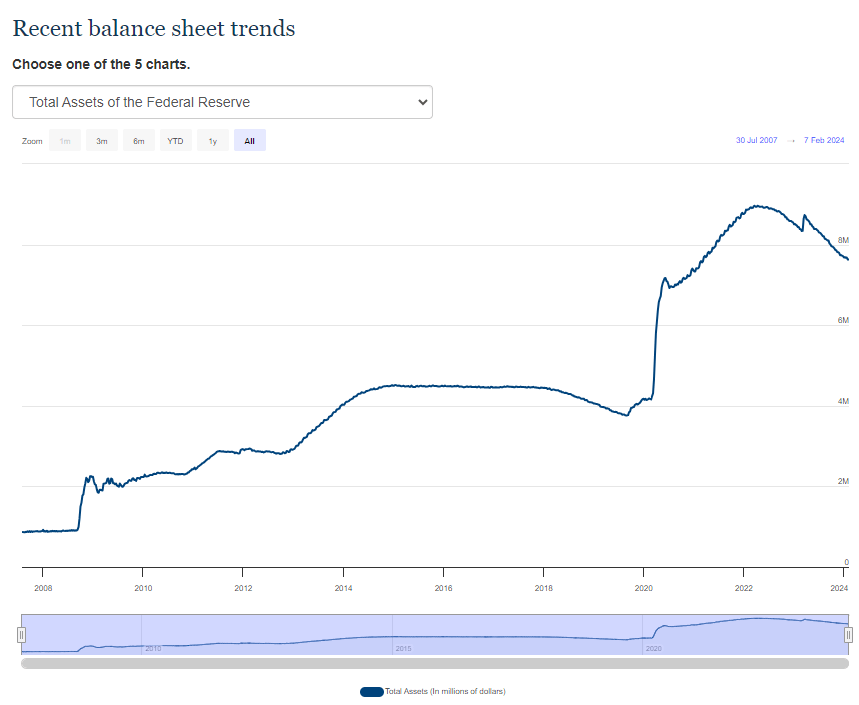Expand the Total Assets of the Federal Reserve dropdown

tap(222, 102)
